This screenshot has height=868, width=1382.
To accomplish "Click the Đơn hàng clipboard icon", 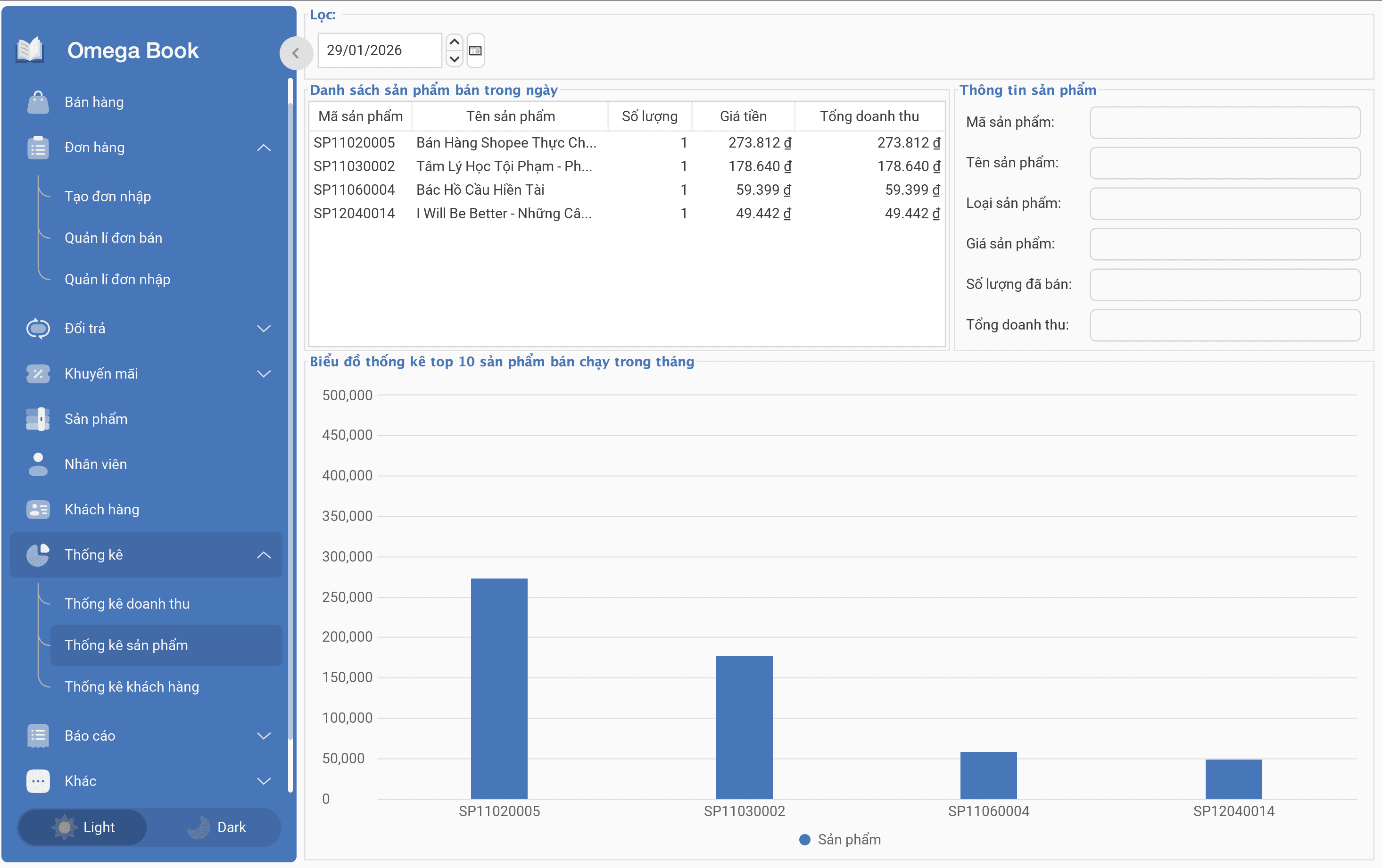I will (x=38, y=148).
